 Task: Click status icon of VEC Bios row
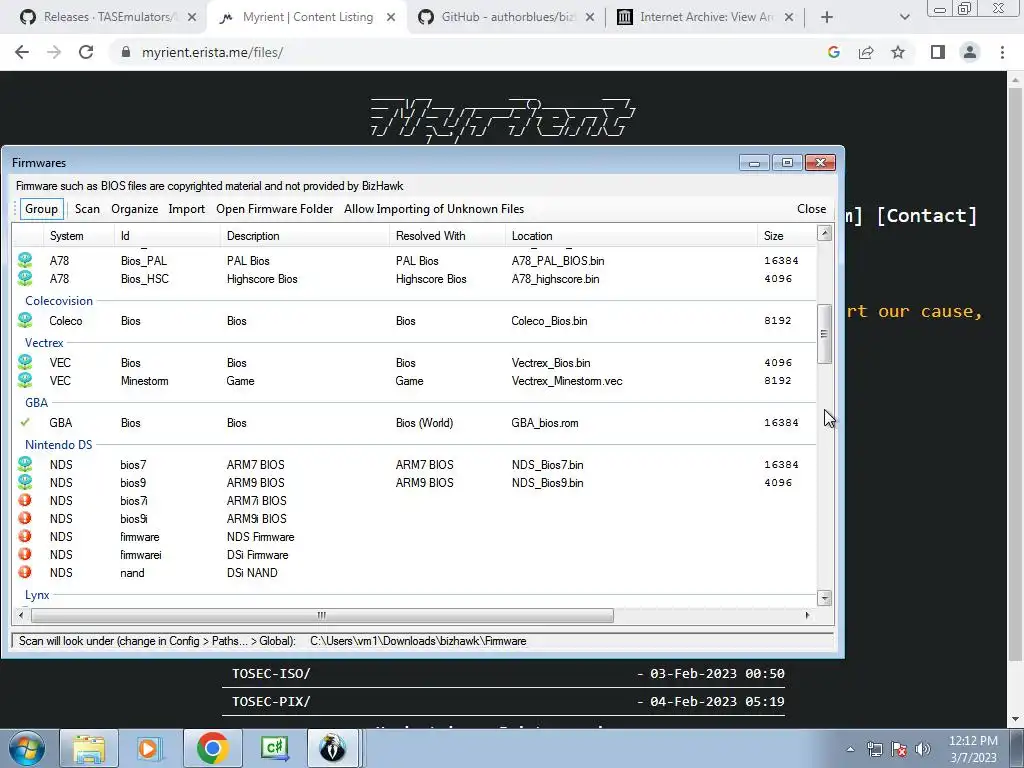click(x=25, y=362)
